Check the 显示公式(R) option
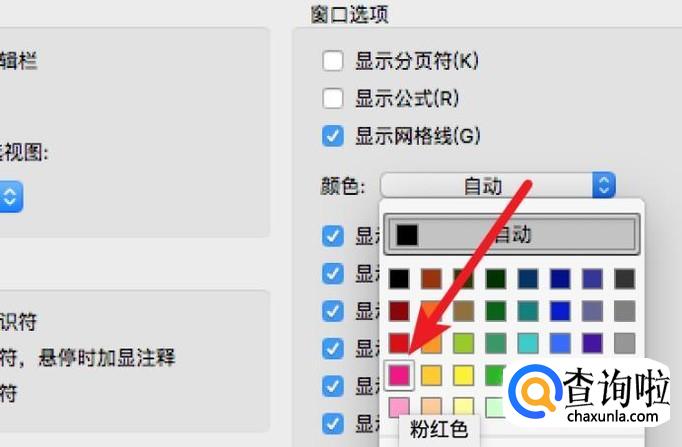Image resolution: width=682 pixels, height=447 pixels. tap(333, 98)
